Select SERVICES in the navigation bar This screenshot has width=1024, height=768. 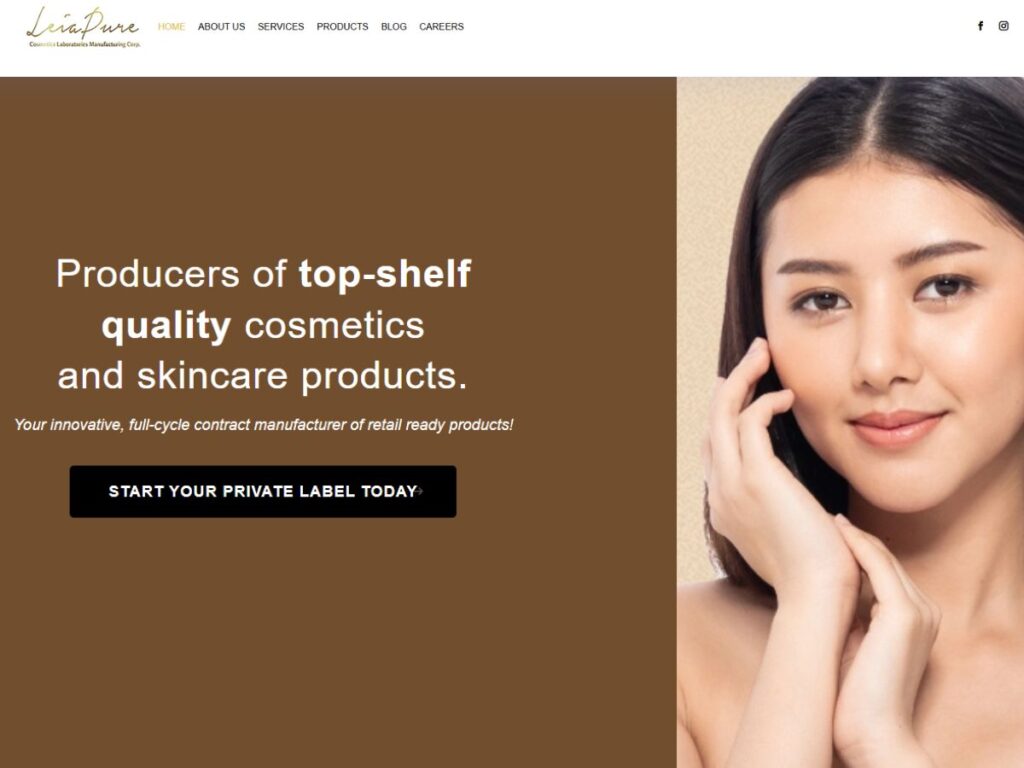(281, 27)
